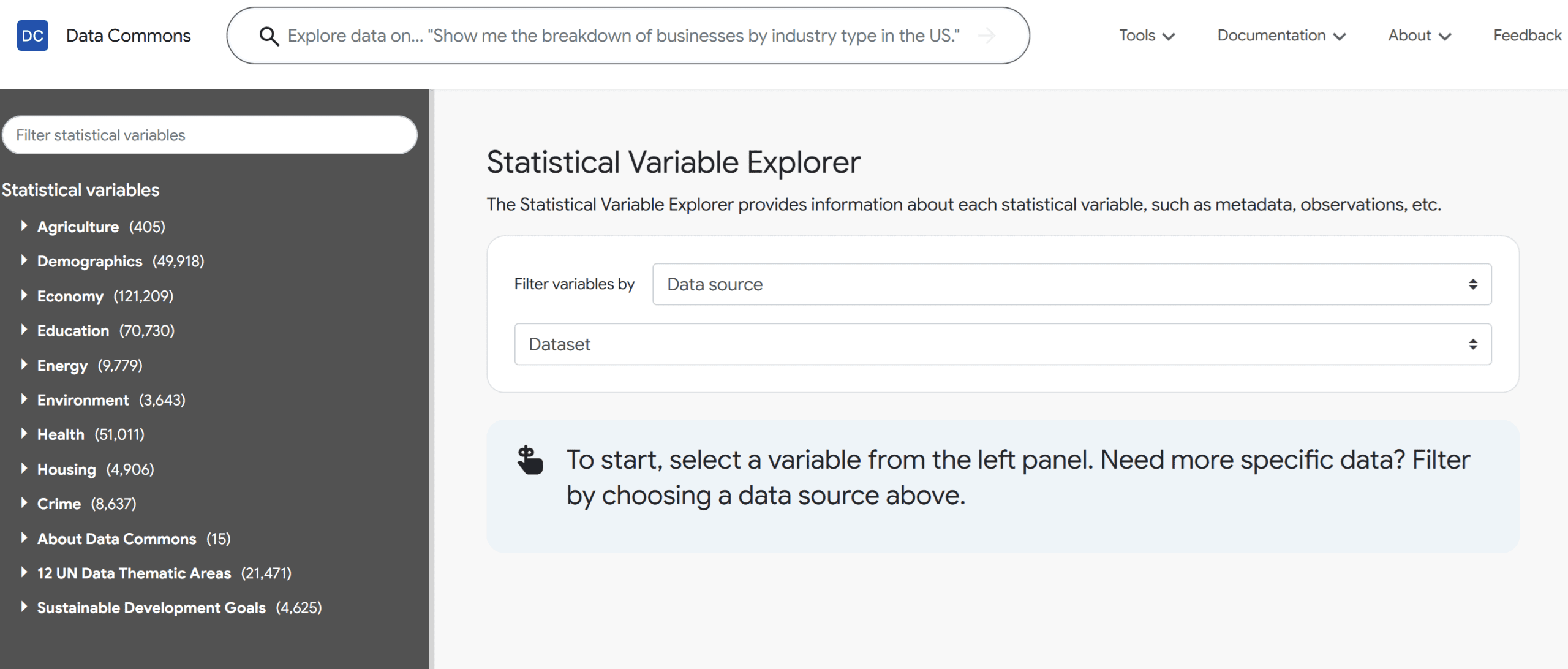Click the Explore data search box
Screen dimensions: 1568x669
point(624,36)
